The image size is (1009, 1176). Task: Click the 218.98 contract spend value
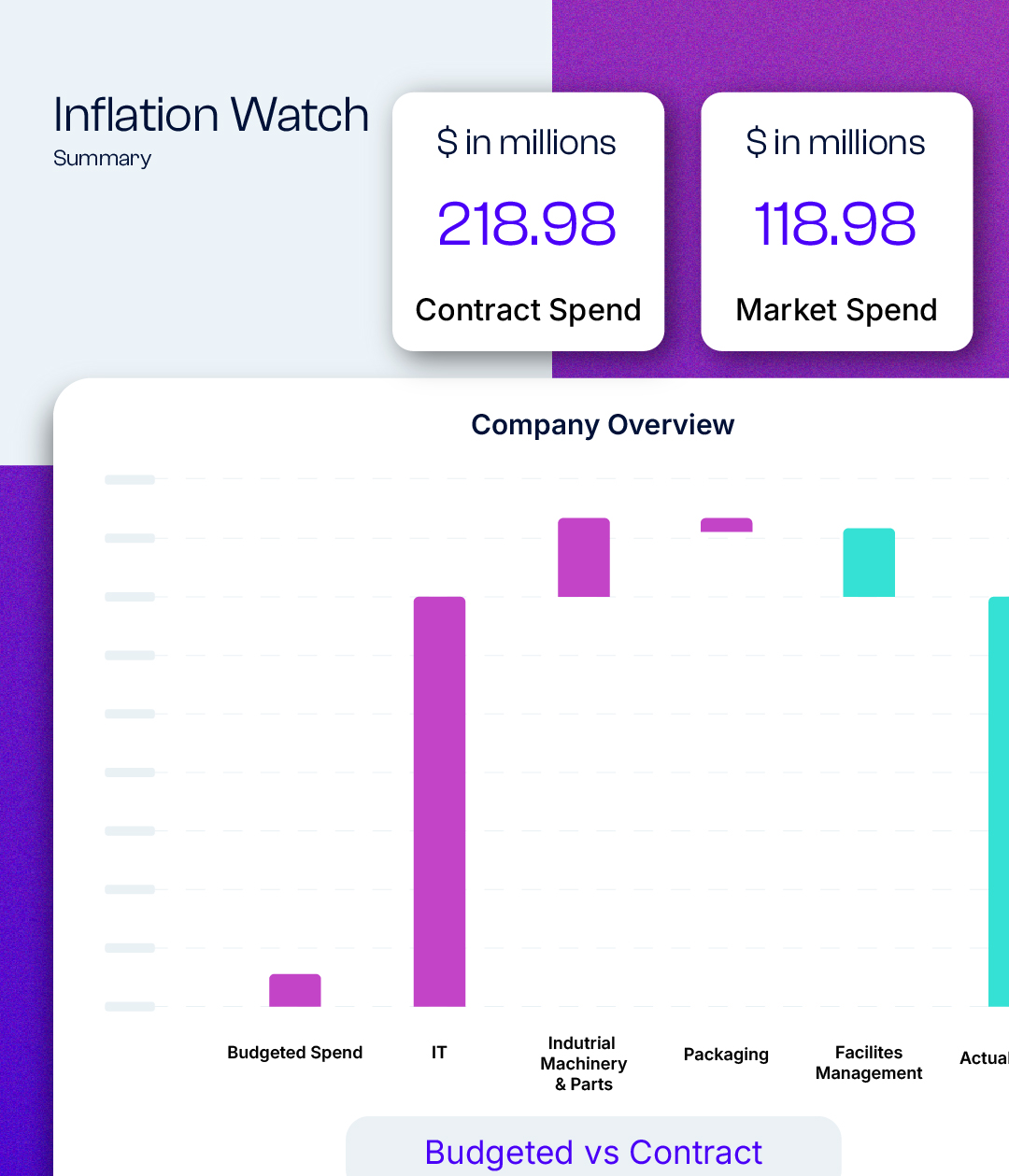(527, 224)
